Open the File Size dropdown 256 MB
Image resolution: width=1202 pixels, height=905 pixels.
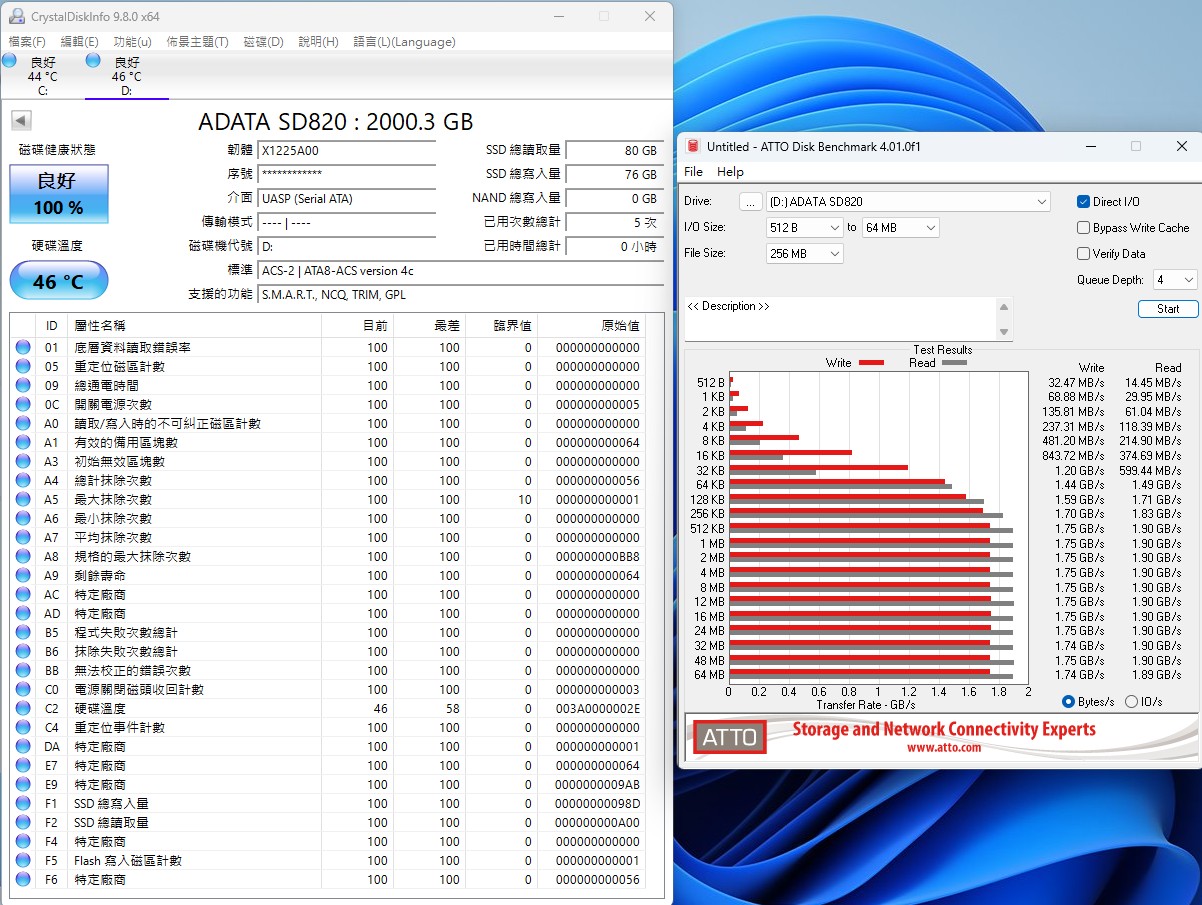tap(804, 253)
